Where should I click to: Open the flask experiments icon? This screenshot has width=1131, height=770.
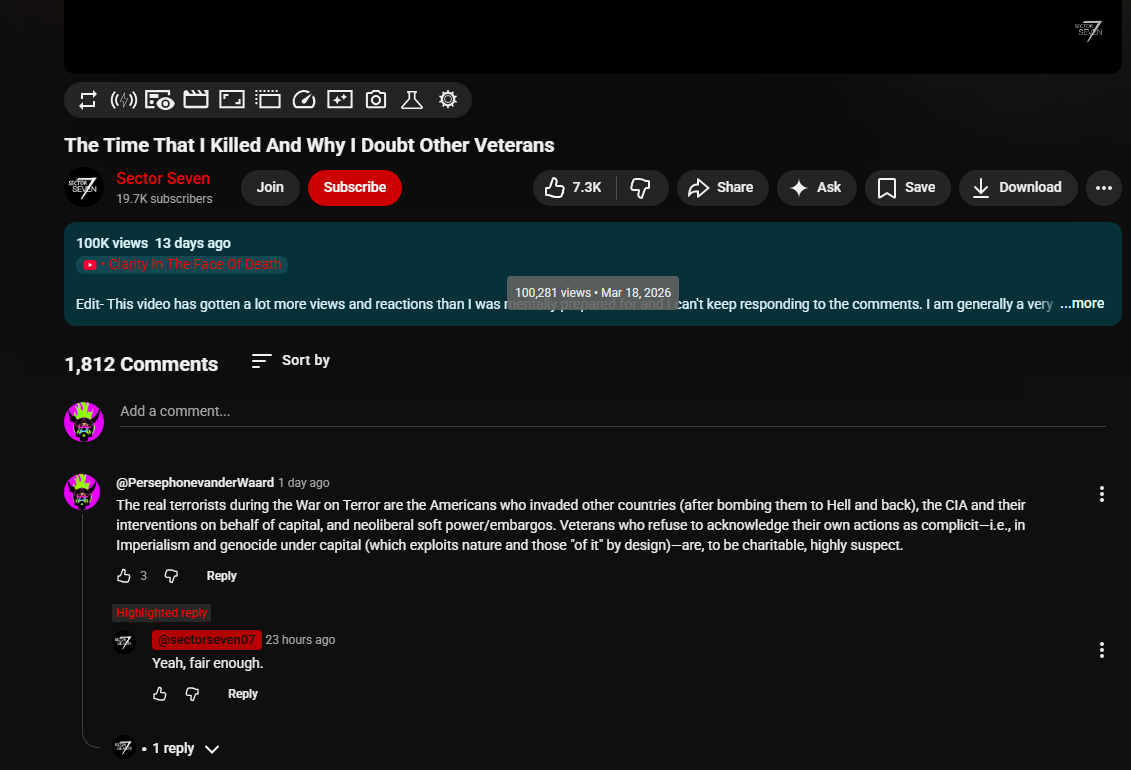tap(412, 100)
